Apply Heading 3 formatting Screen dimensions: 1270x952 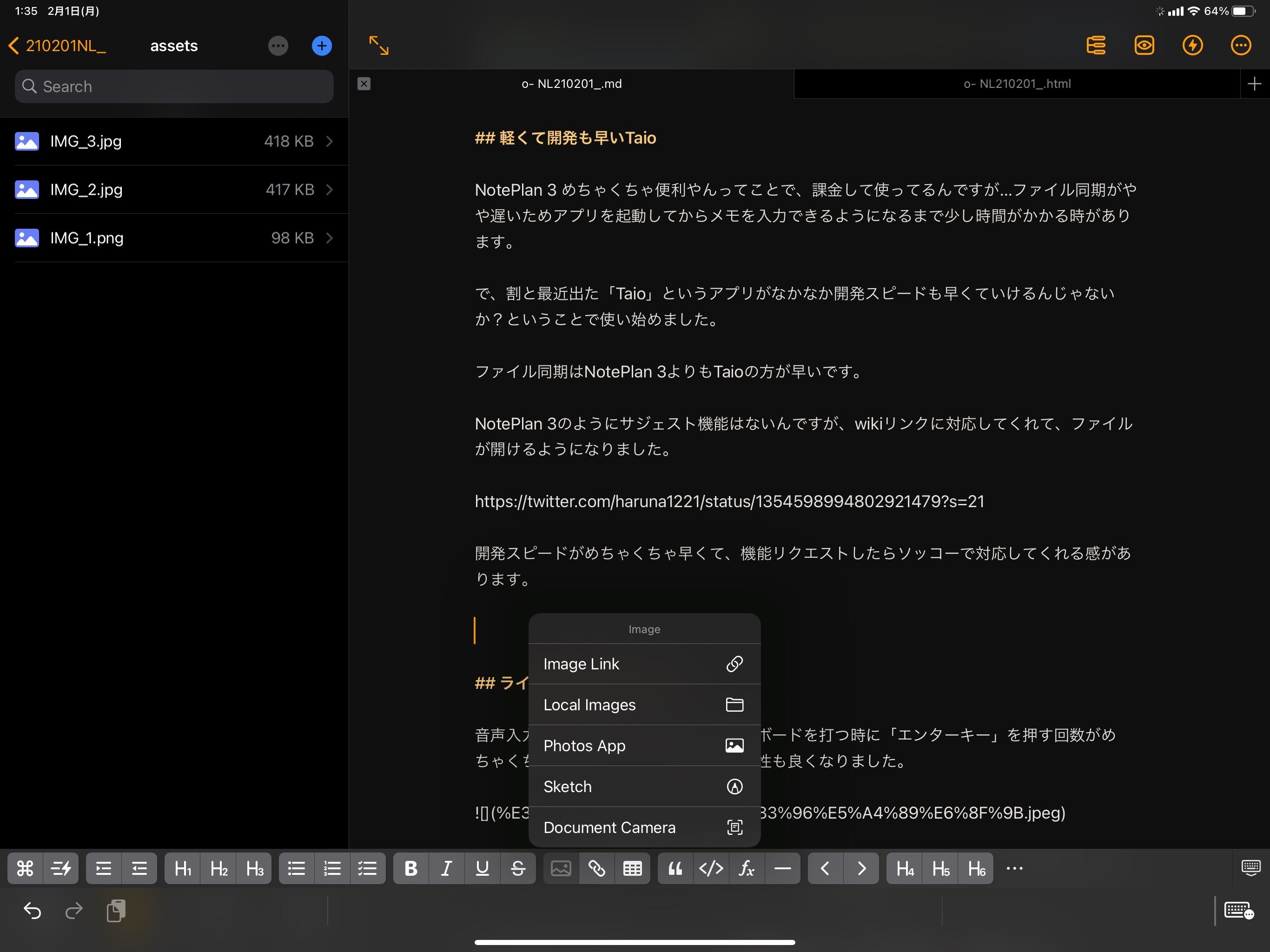tap(254, 868)
